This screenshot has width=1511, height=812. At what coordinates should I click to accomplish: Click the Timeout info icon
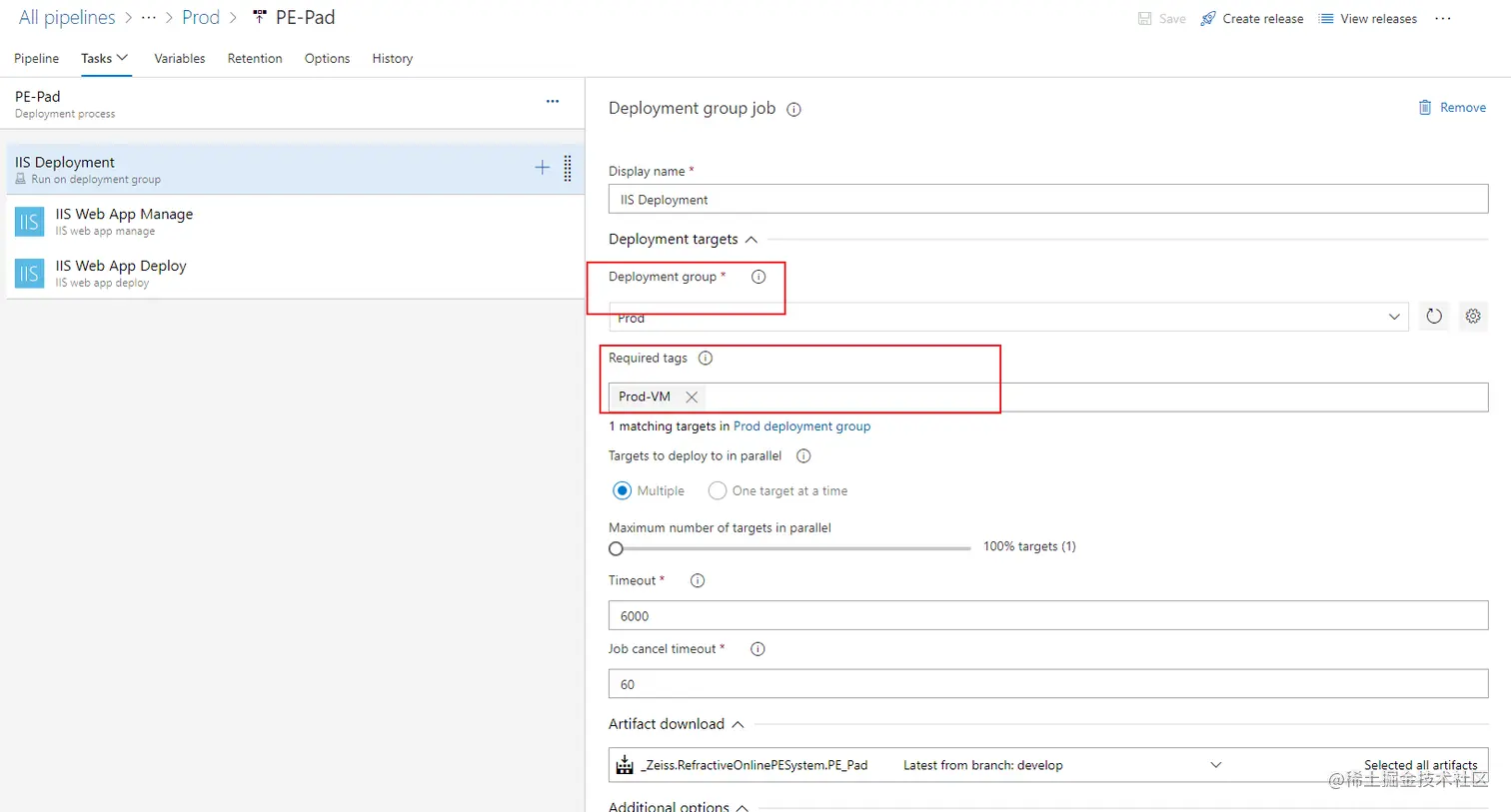click(x=698, y=581)
